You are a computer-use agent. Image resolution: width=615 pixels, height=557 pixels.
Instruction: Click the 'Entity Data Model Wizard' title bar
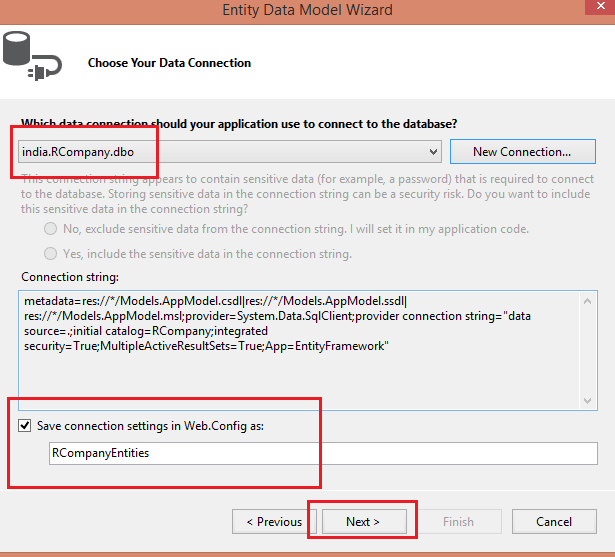point(307,10)
